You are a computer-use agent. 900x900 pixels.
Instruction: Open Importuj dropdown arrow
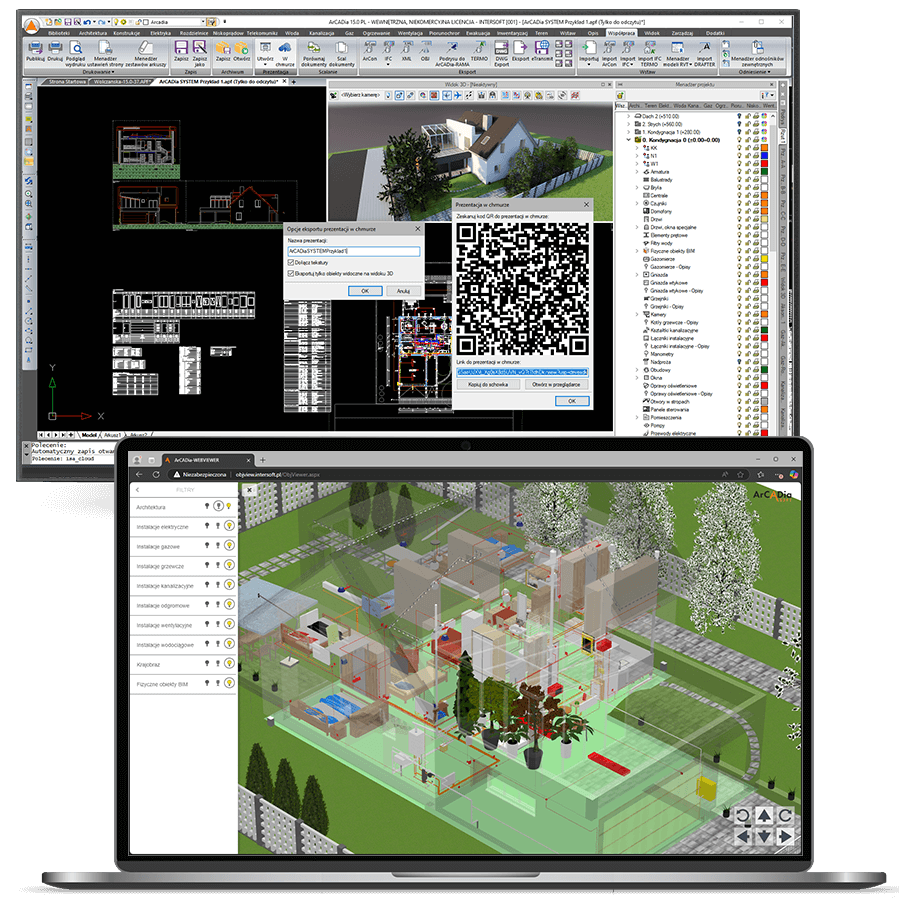click(589, 64)
